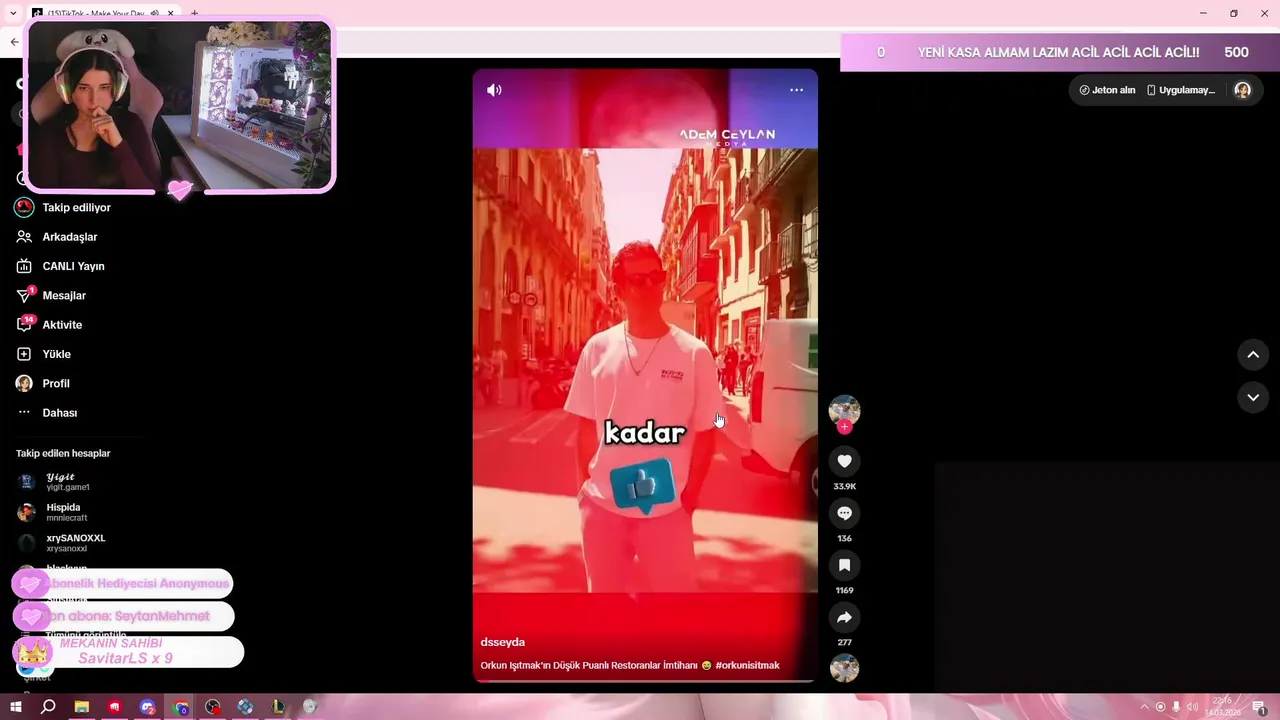
Task: Close the TikTok browser tab
Action: 171,13
